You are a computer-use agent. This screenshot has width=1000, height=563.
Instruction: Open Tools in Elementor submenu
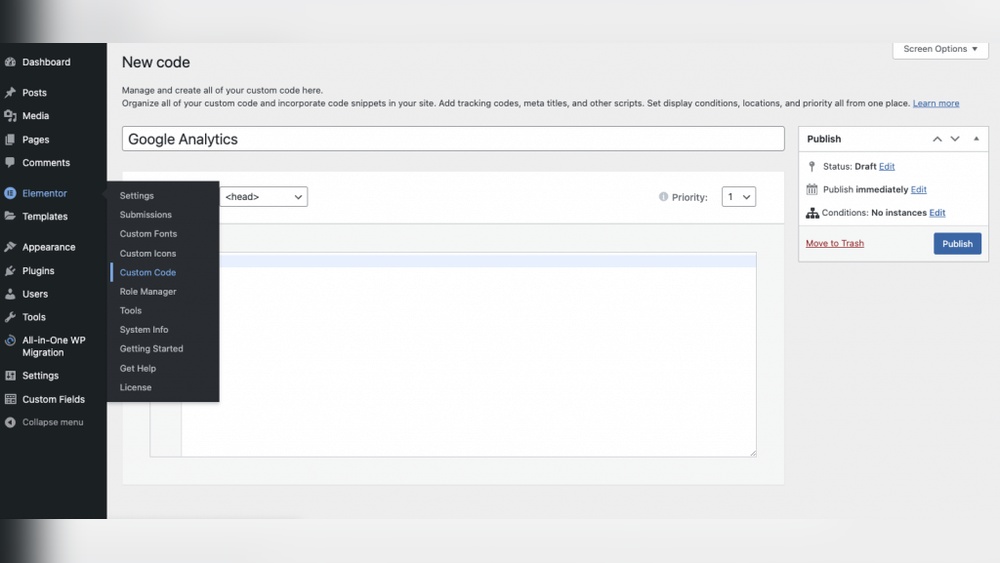(131, 311)
